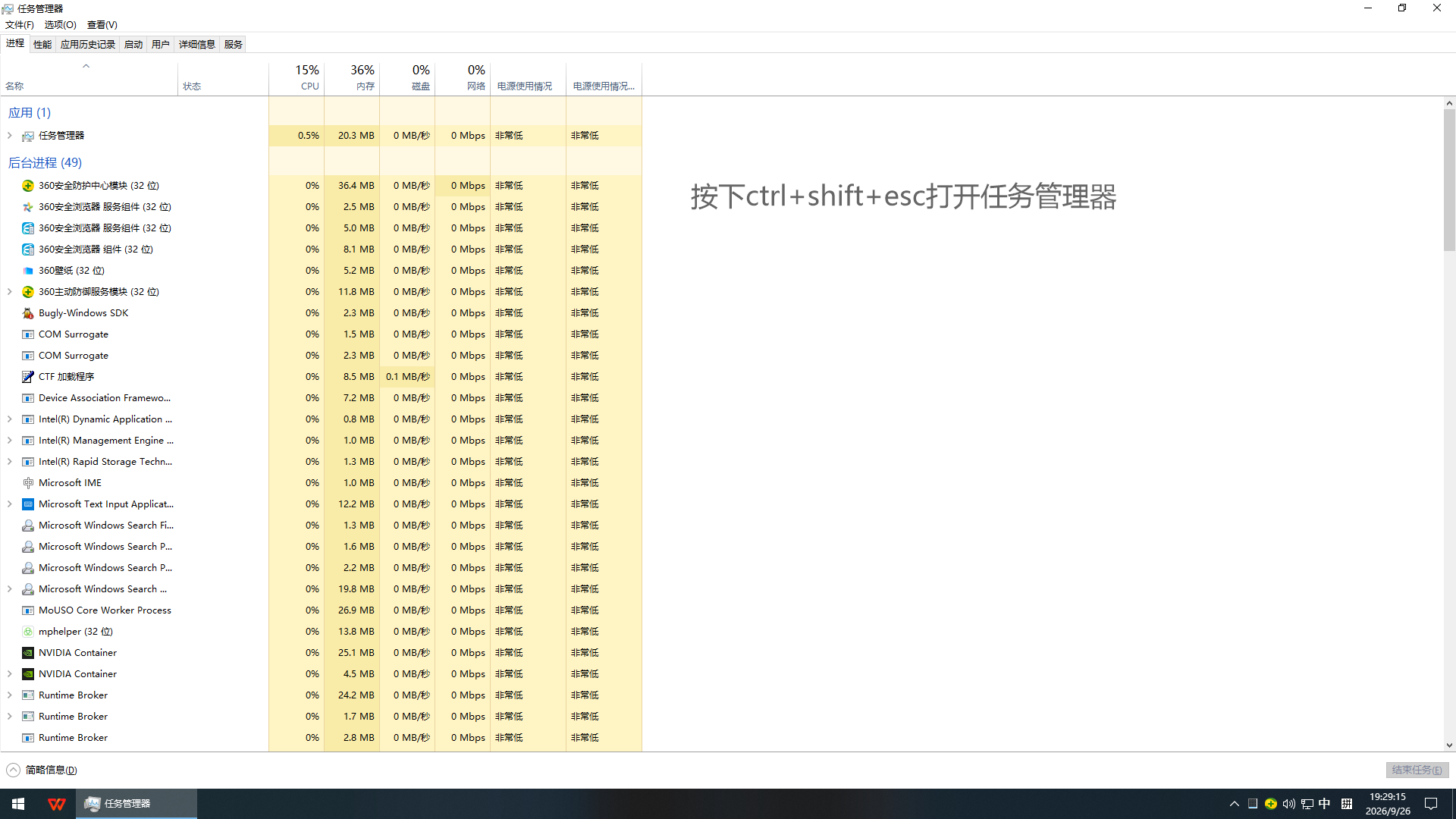Image resolution: width=1456 pixels, height=819 pixels.
Task: Select the 24.2 MB Runtime Broker row
Action: click(321, 695)
